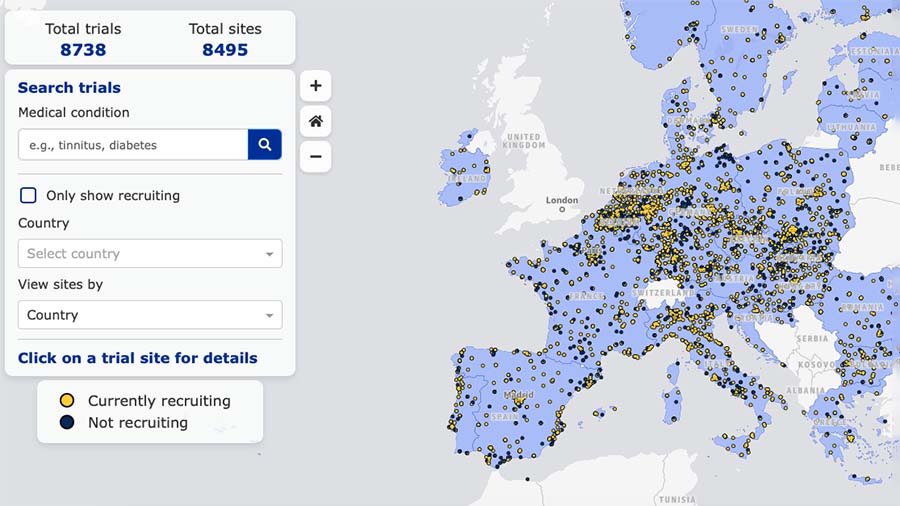Image resolution: width=900 pixels, height=506 pixels.
Task: Click the Total sites count 8495
Action: 225,49
